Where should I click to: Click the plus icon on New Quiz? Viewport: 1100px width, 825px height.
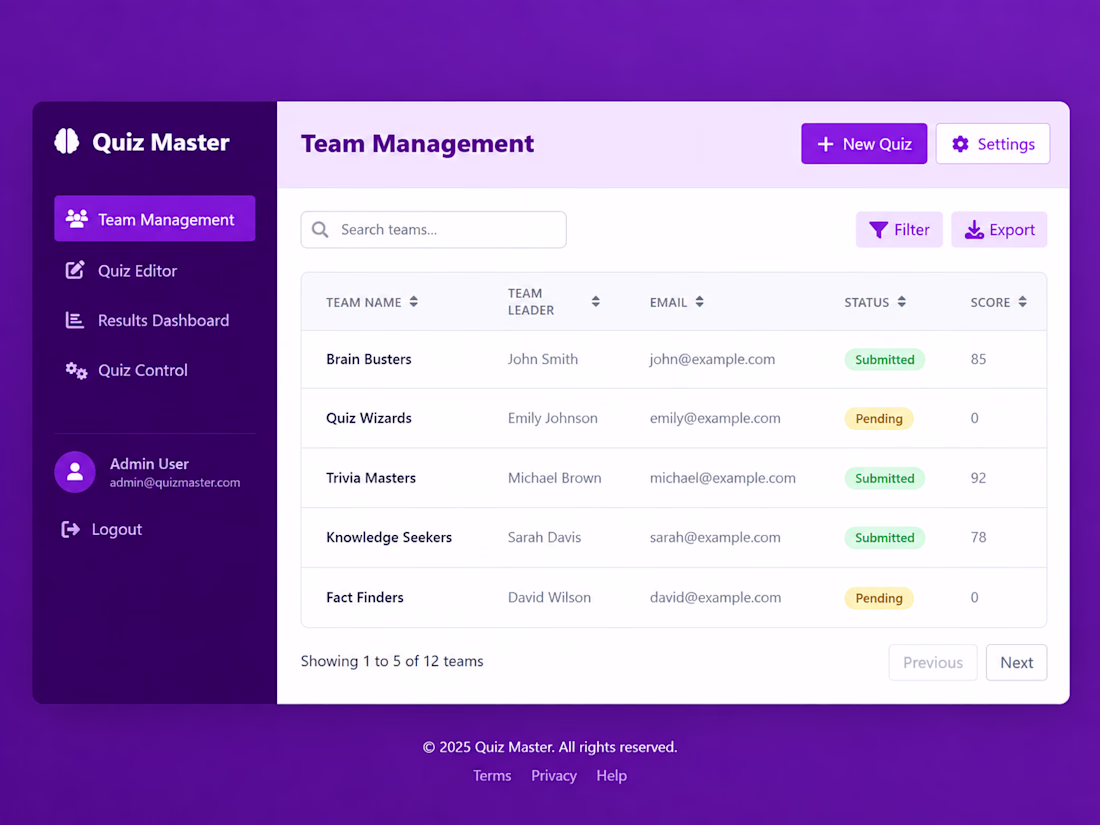coord(826,144)
